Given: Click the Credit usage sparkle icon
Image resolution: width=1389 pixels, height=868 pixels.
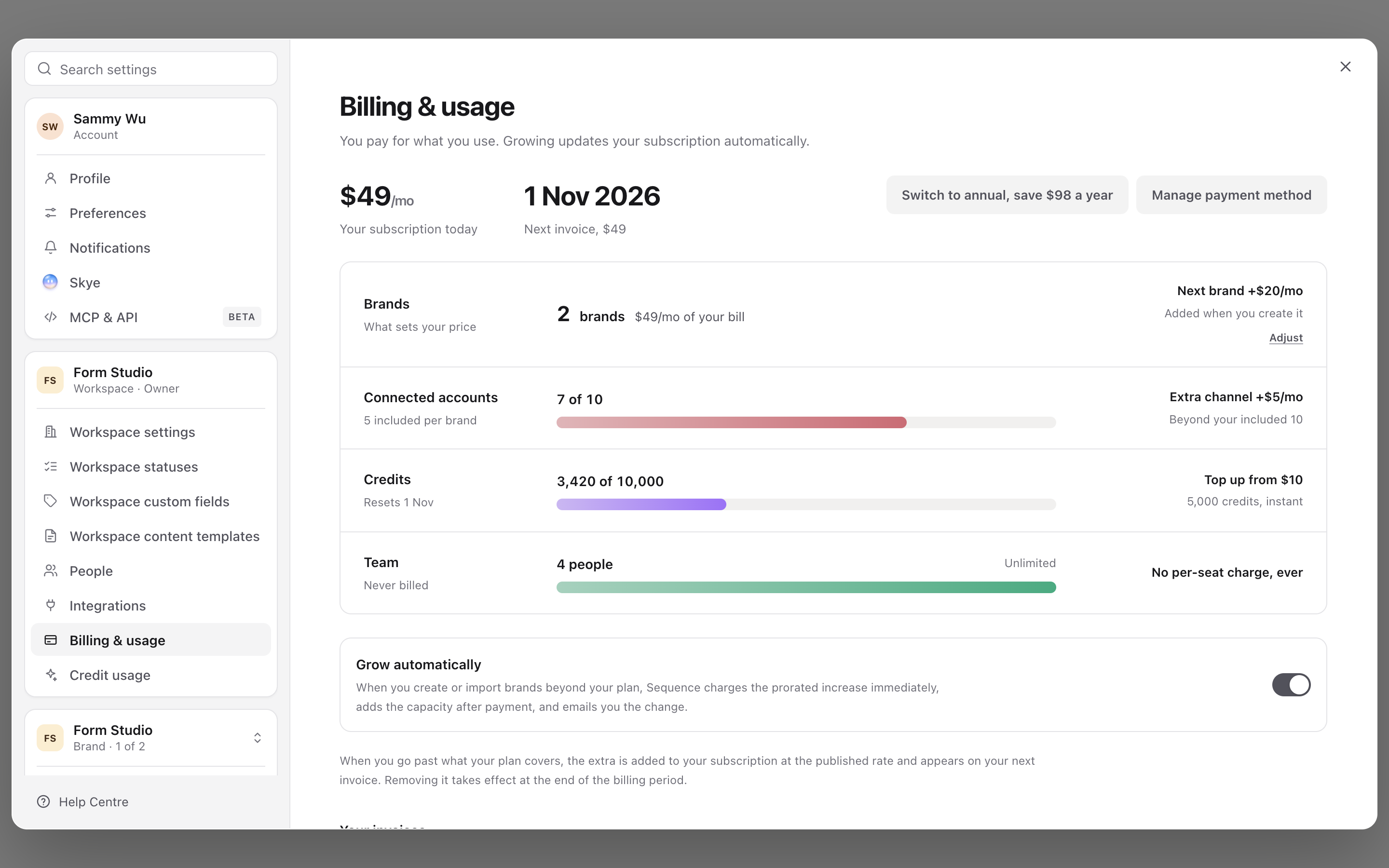Looking at the screenshot, I should pyautogui.click(x=51, y=675).
